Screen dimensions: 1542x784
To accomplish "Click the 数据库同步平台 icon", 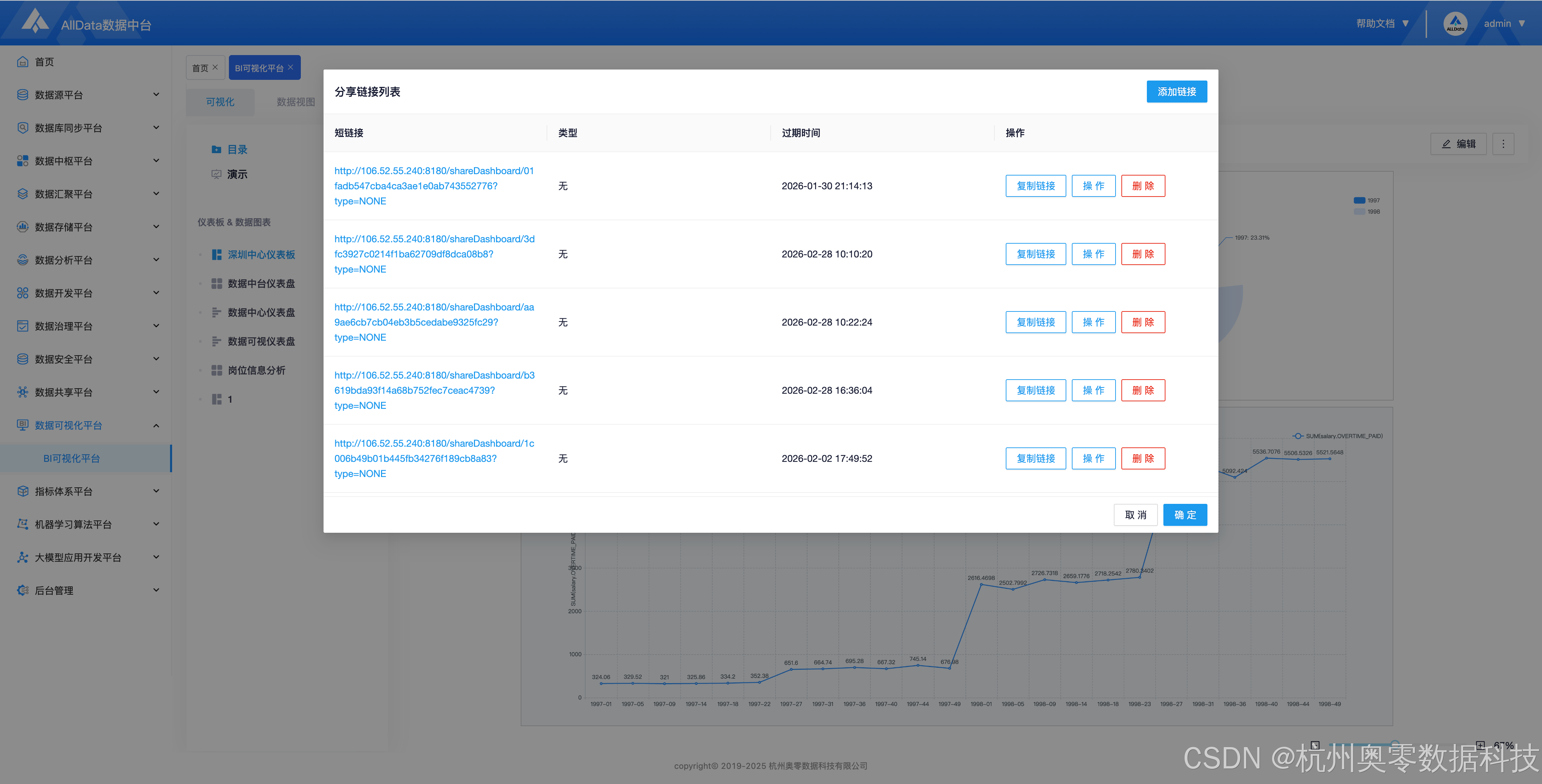I will tap(23, 127).
